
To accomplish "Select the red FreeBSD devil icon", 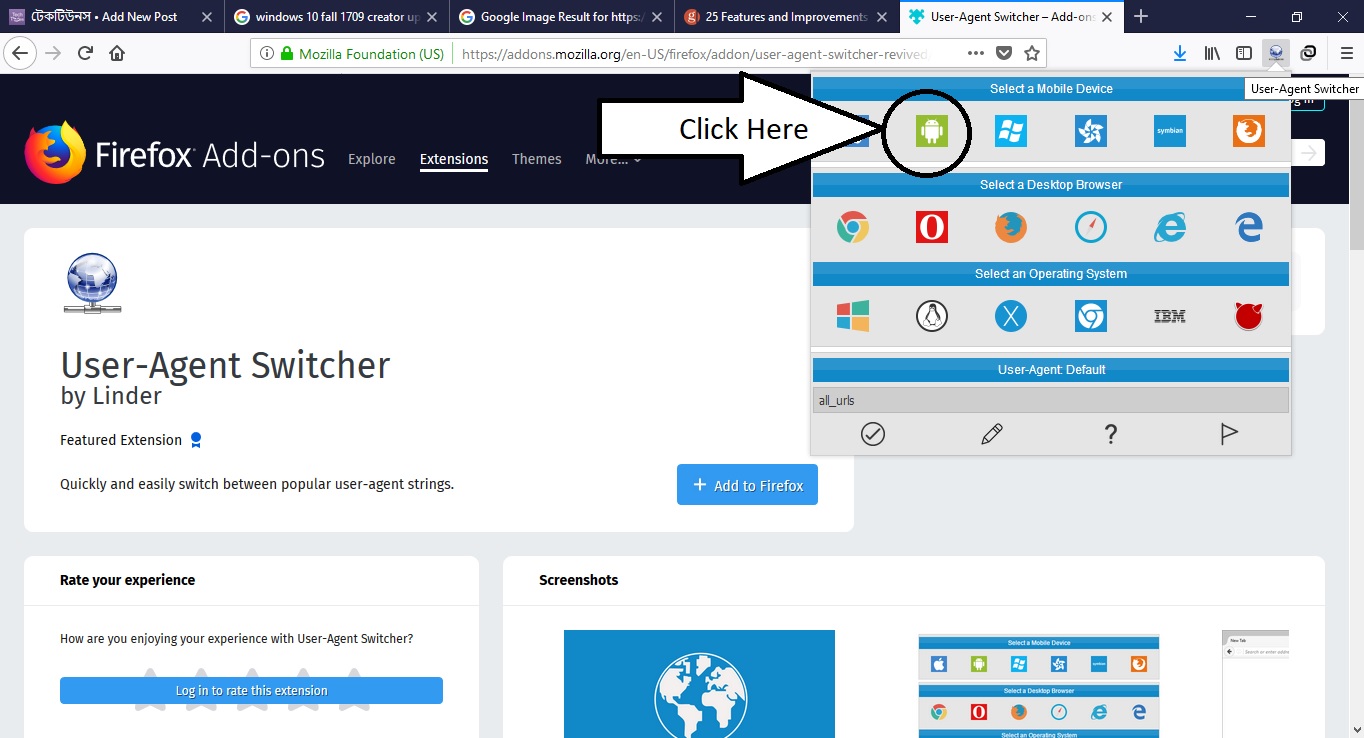I will point(1249,316).
